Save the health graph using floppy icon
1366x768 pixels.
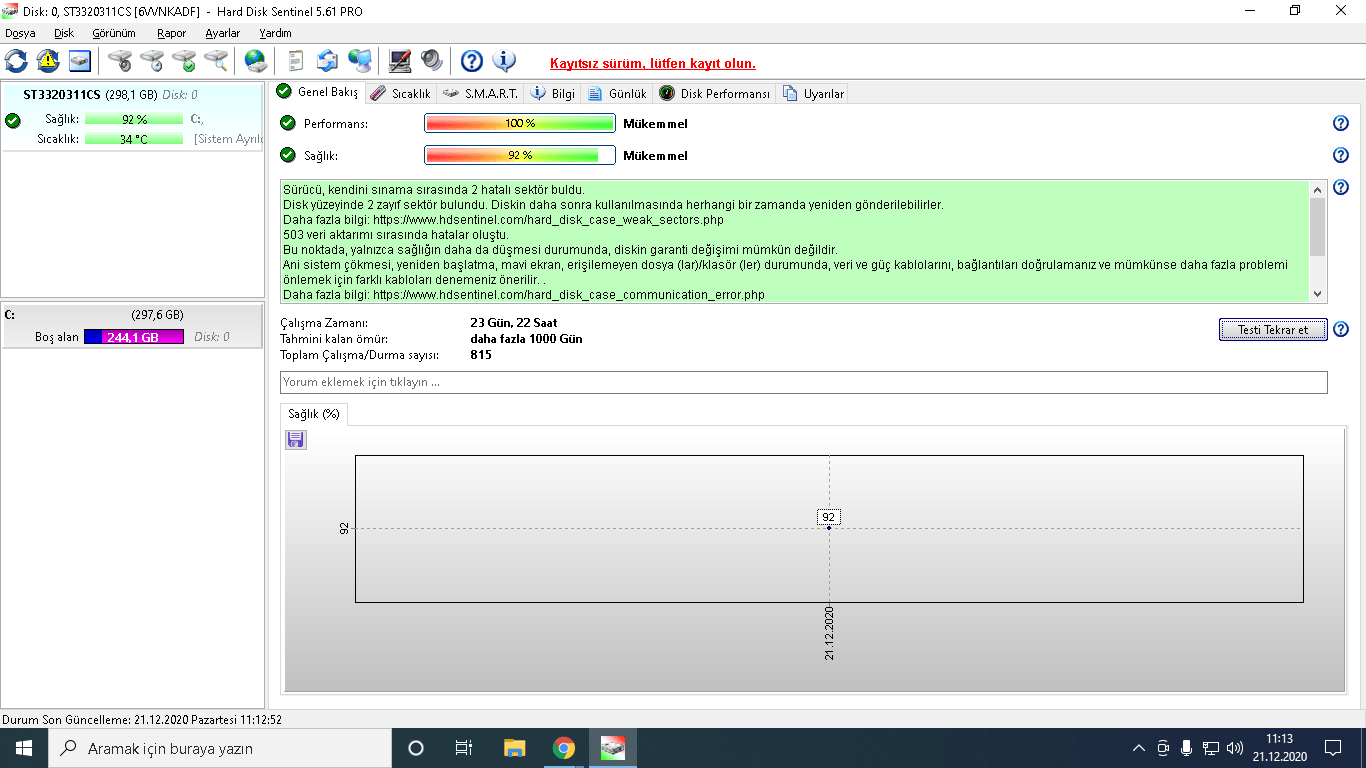(x=296, y=440)
